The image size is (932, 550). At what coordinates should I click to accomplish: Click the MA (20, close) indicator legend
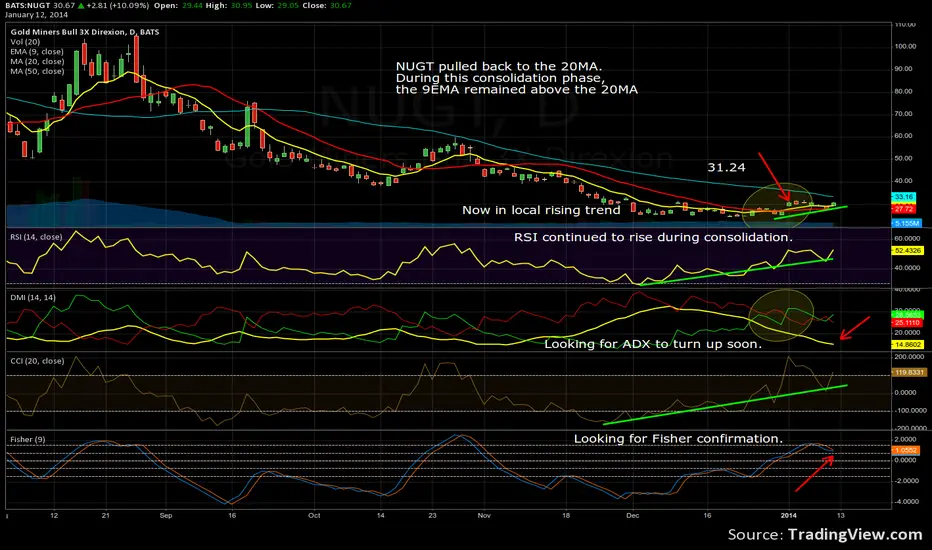[37, 61]
